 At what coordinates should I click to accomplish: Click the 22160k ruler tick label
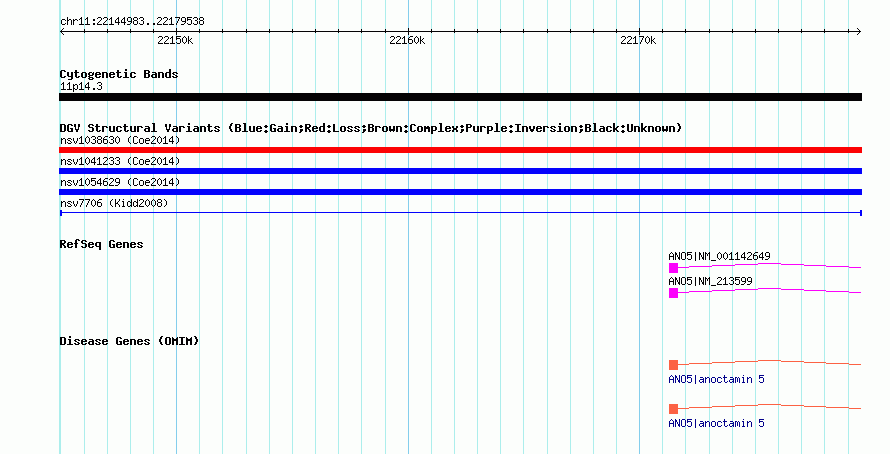coord(407,40)
